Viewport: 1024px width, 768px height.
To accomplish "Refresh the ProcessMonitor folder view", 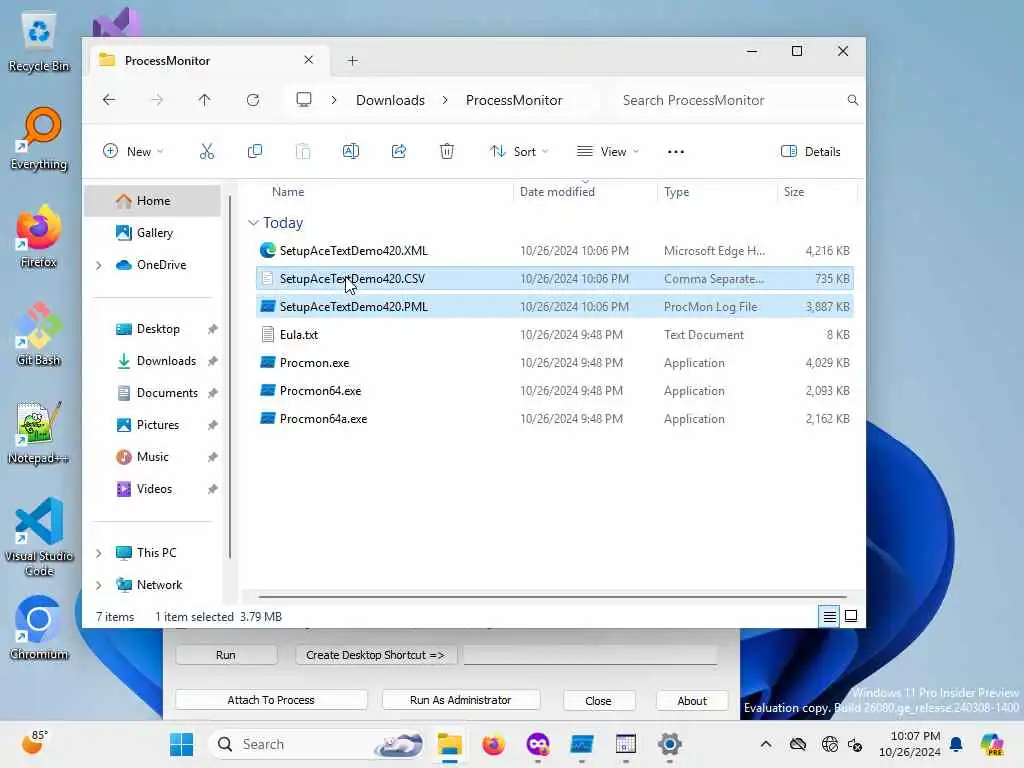I will tap(253, 100).
